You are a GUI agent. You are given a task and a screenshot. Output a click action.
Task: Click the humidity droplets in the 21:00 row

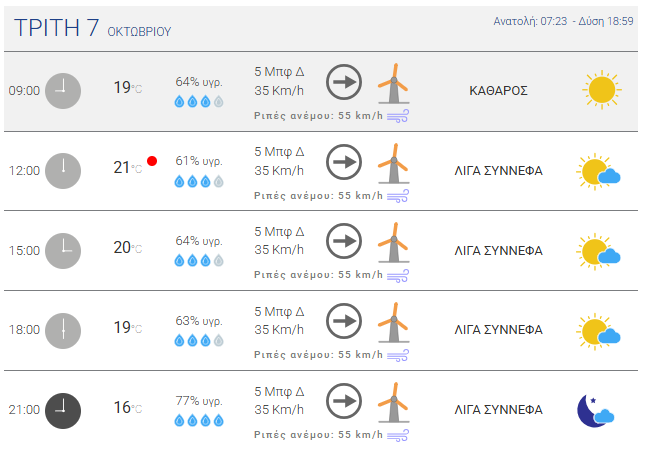199,421
